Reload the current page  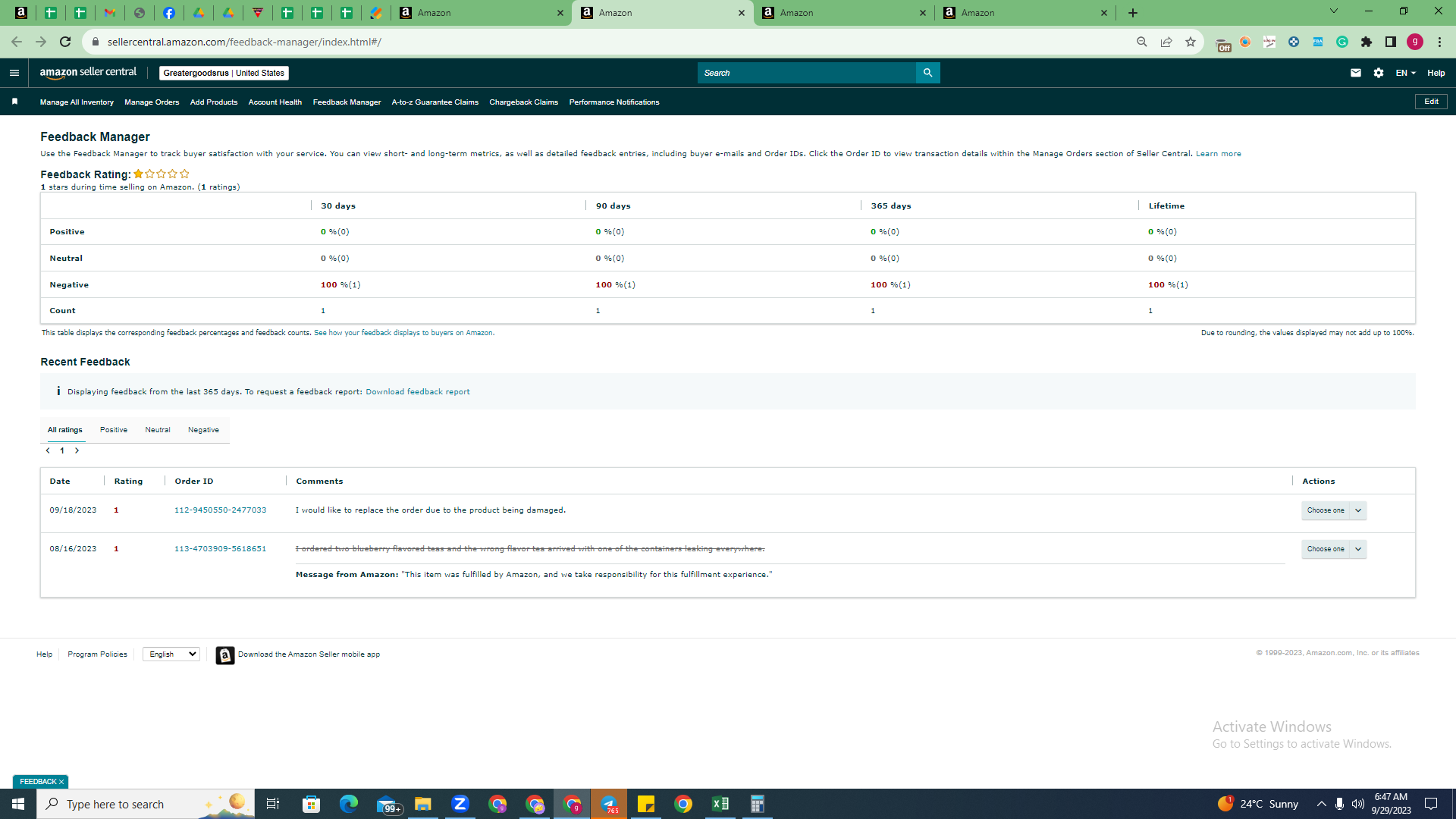click(65, 42)
